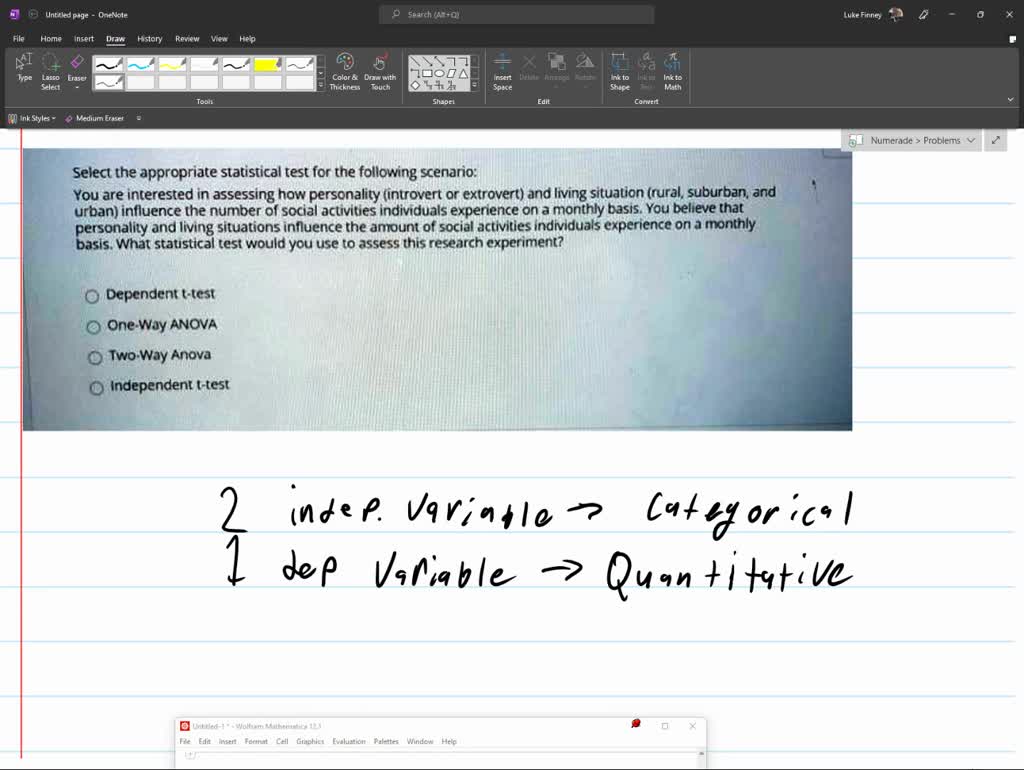Screen dimensions: 1024x770
Task: Open the Eraser dropdown arrow
Action: pos(77,88)
